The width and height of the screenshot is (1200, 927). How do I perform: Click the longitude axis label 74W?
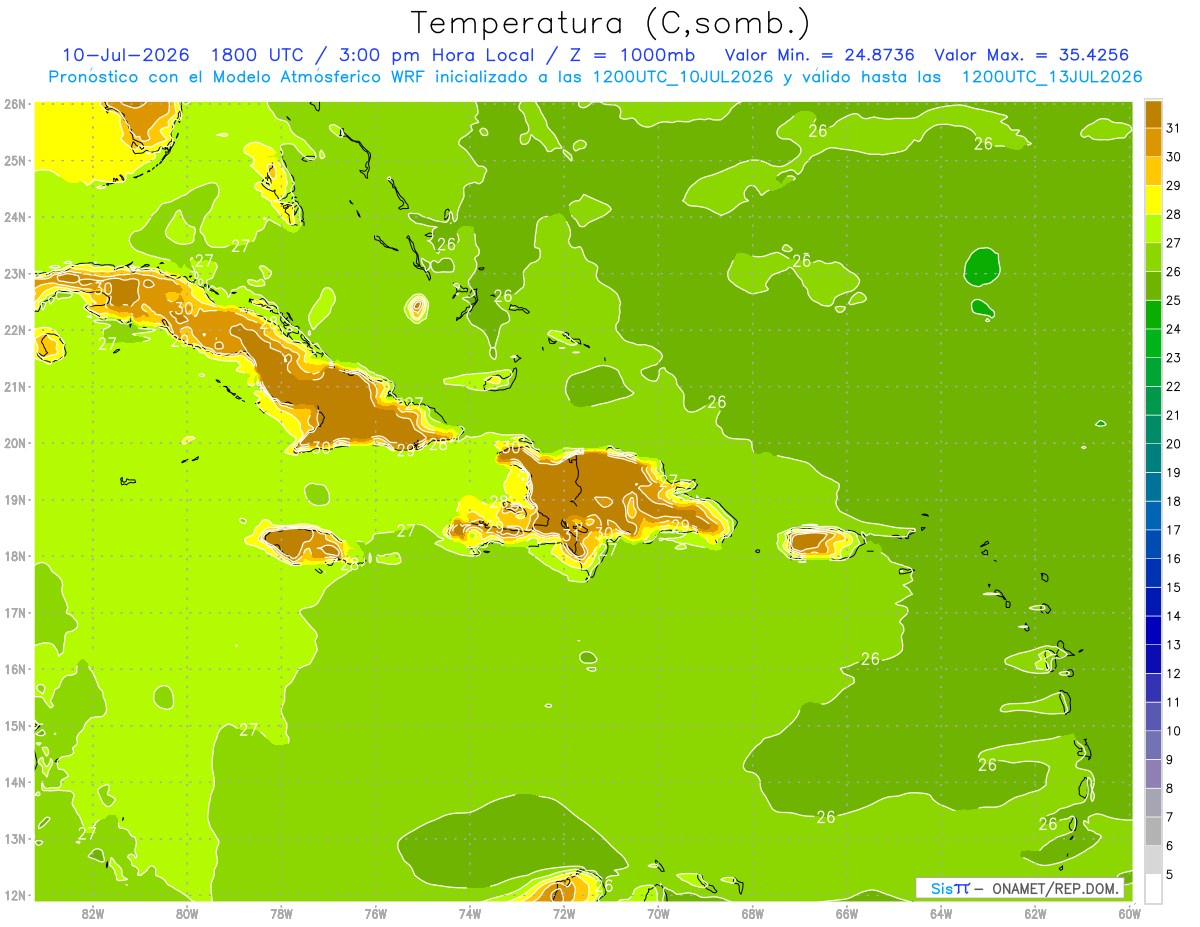pos(470,912)
